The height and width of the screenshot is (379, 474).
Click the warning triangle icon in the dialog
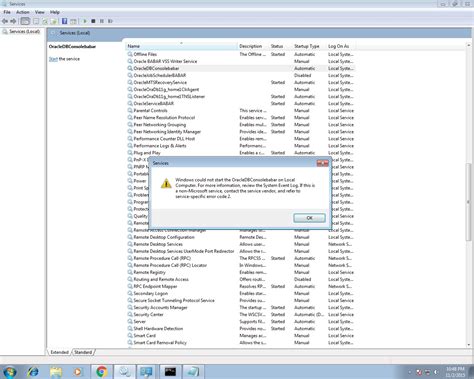pos(166,183)
